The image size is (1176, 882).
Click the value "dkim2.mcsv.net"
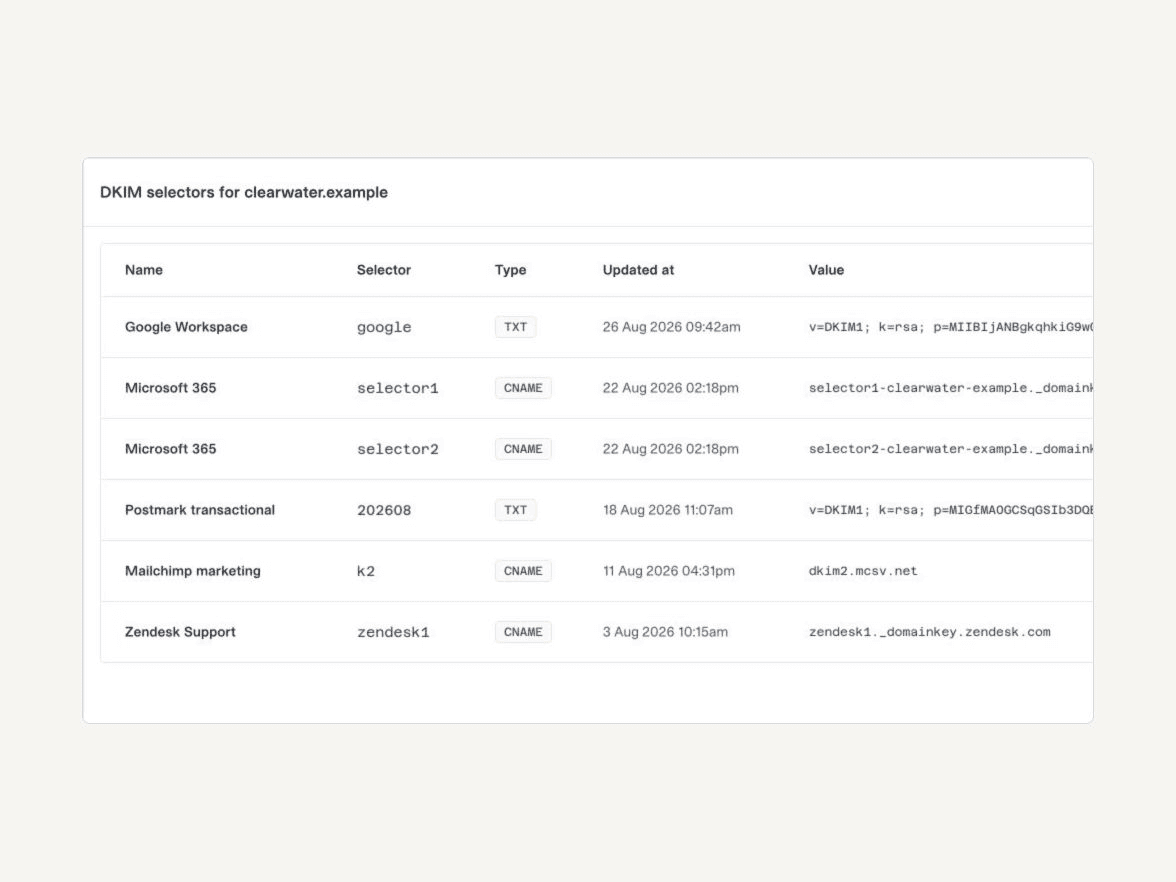click(x=863, y=571)
